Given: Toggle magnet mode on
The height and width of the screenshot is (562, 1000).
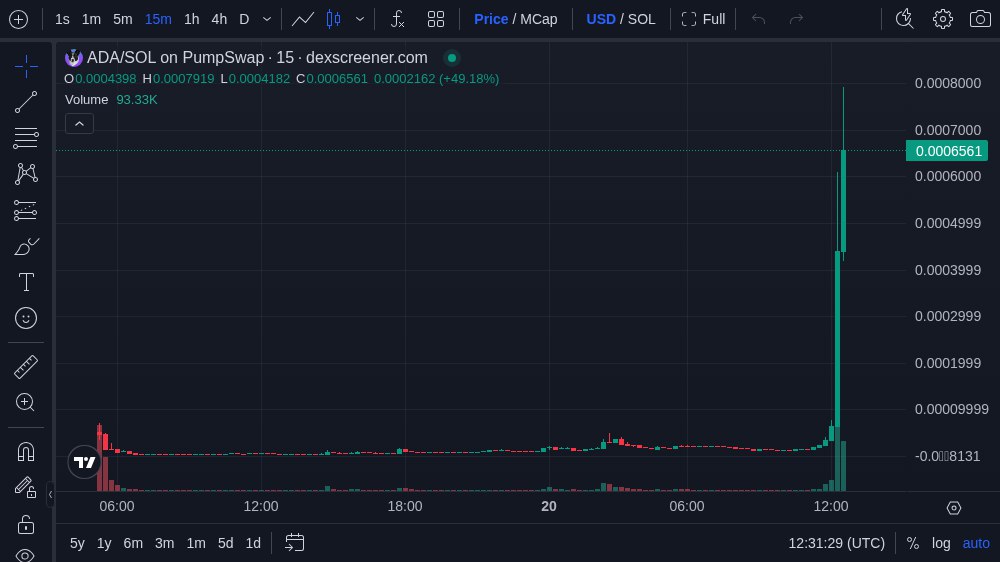Looking at the screenshot, I should tap(26, 451).
